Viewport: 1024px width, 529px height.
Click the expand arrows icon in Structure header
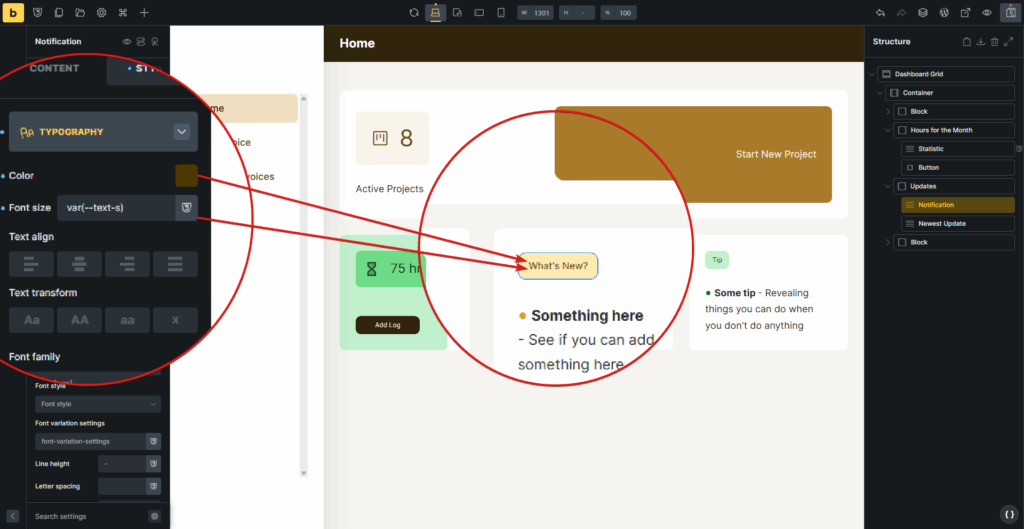coord(1008,42)
